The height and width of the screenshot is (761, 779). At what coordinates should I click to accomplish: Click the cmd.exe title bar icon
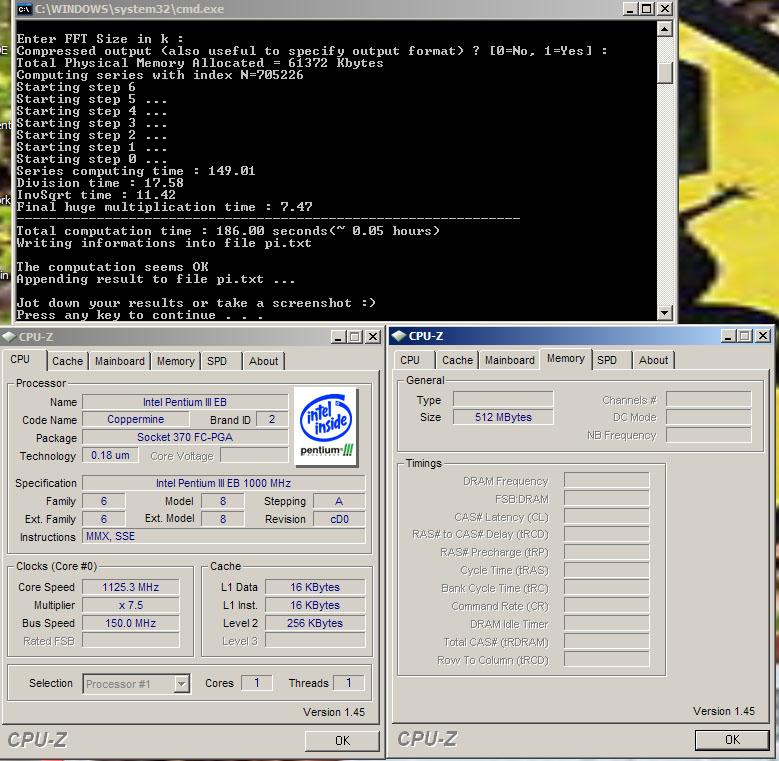tap(24, 8)
